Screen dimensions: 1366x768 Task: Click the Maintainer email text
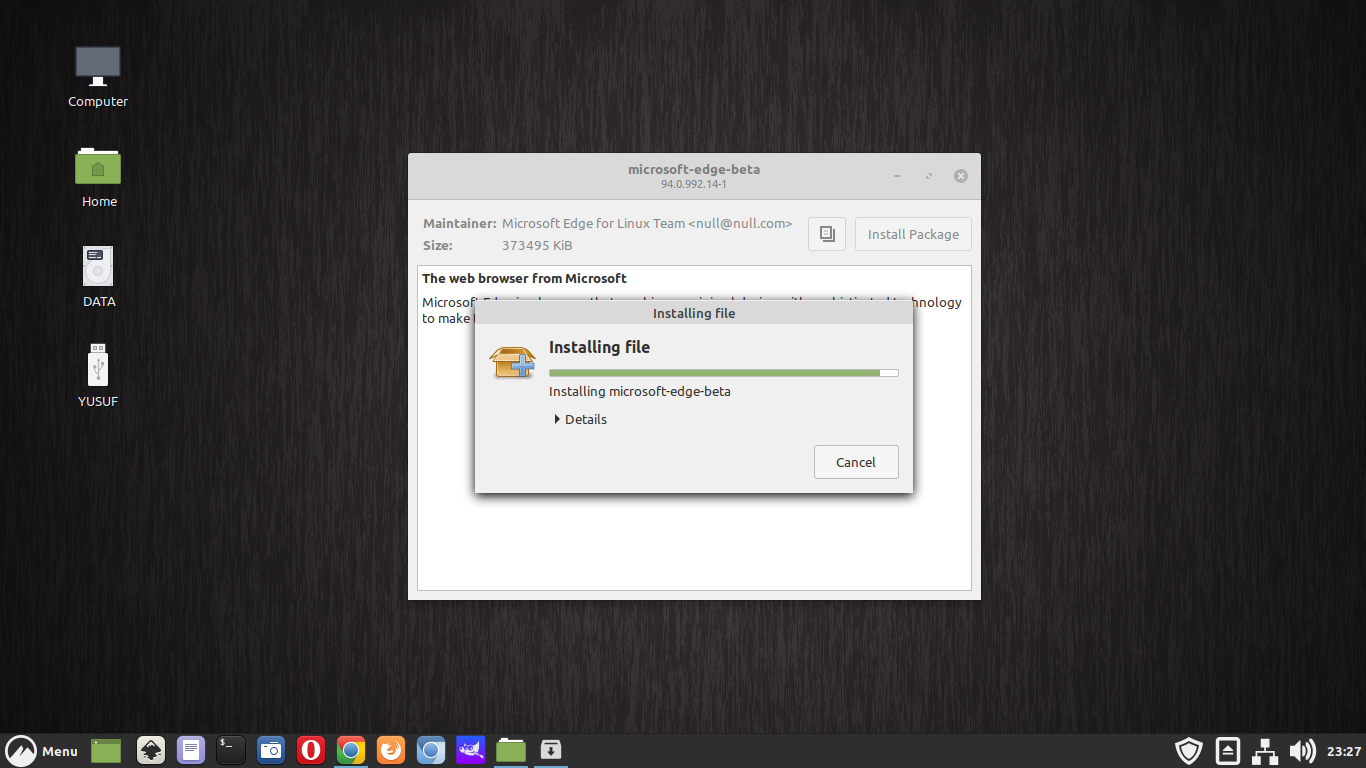[x=740, y=223]
